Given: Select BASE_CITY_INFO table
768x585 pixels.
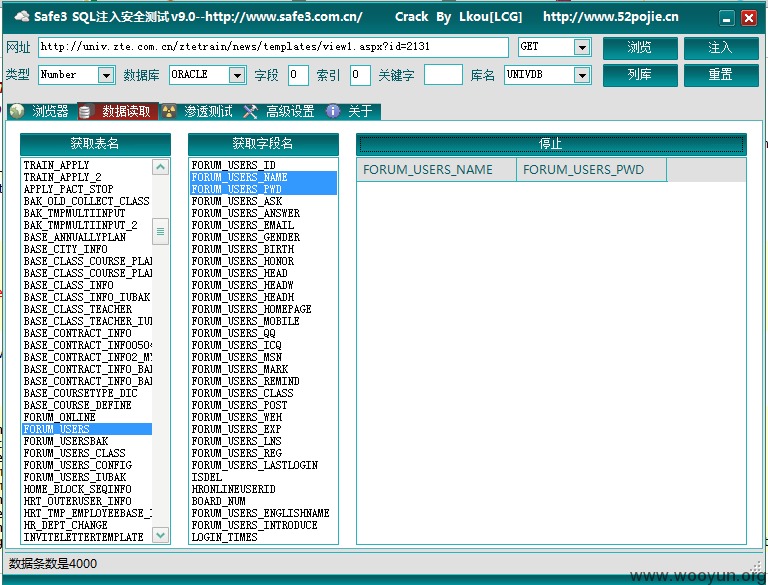Looking at the screenshot, I should pyautogui.click(x=87, y=249).
